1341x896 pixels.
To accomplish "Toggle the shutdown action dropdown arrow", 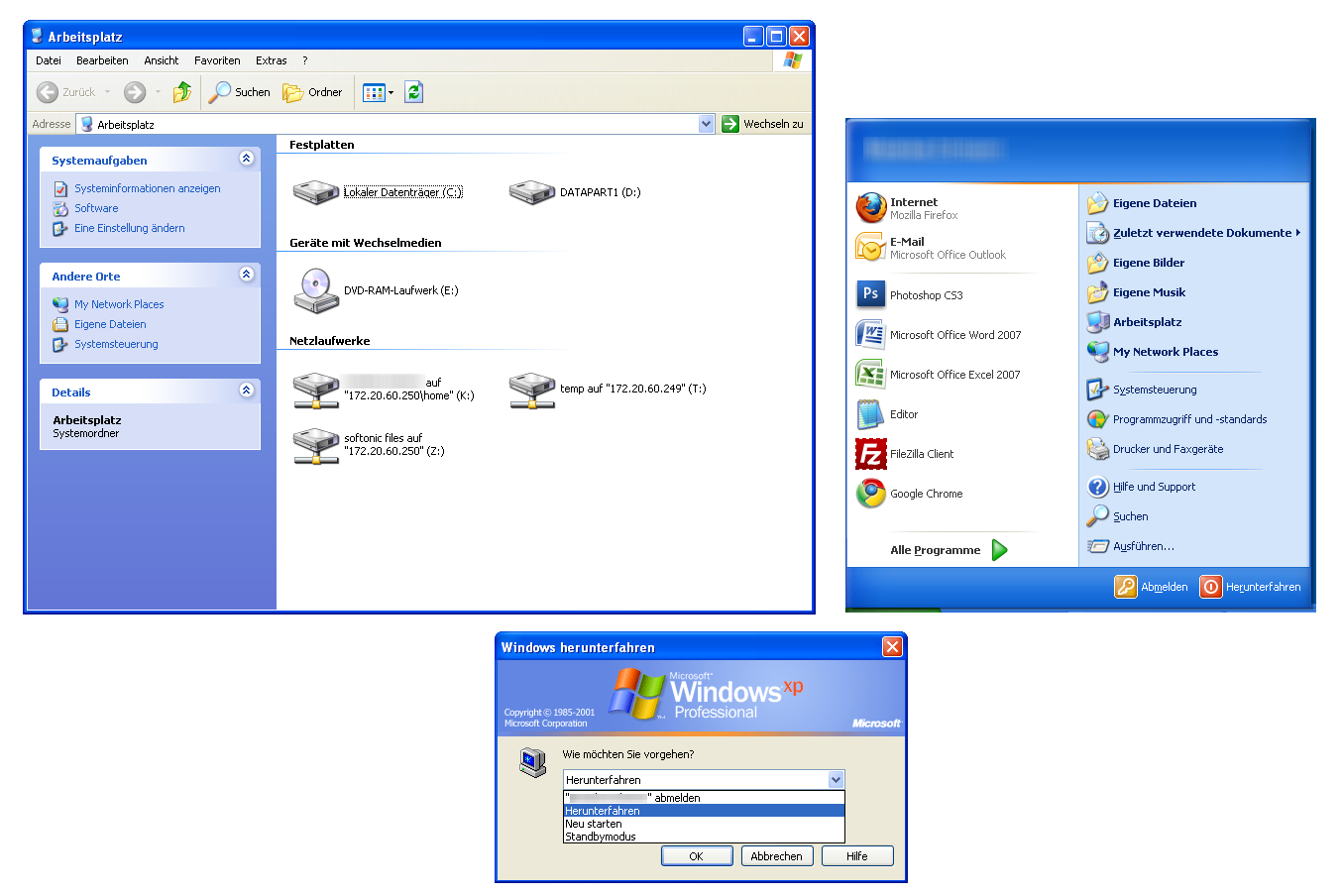I will [x=837, y=779].
